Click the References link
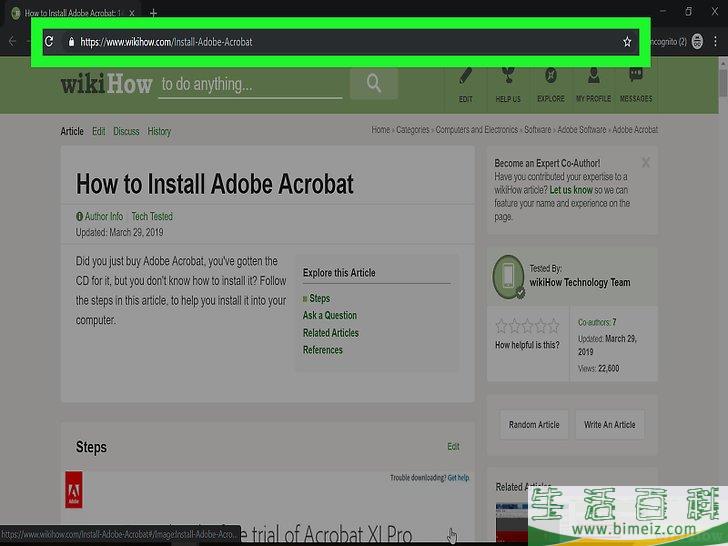728x546 pixels. pos(323,350)
